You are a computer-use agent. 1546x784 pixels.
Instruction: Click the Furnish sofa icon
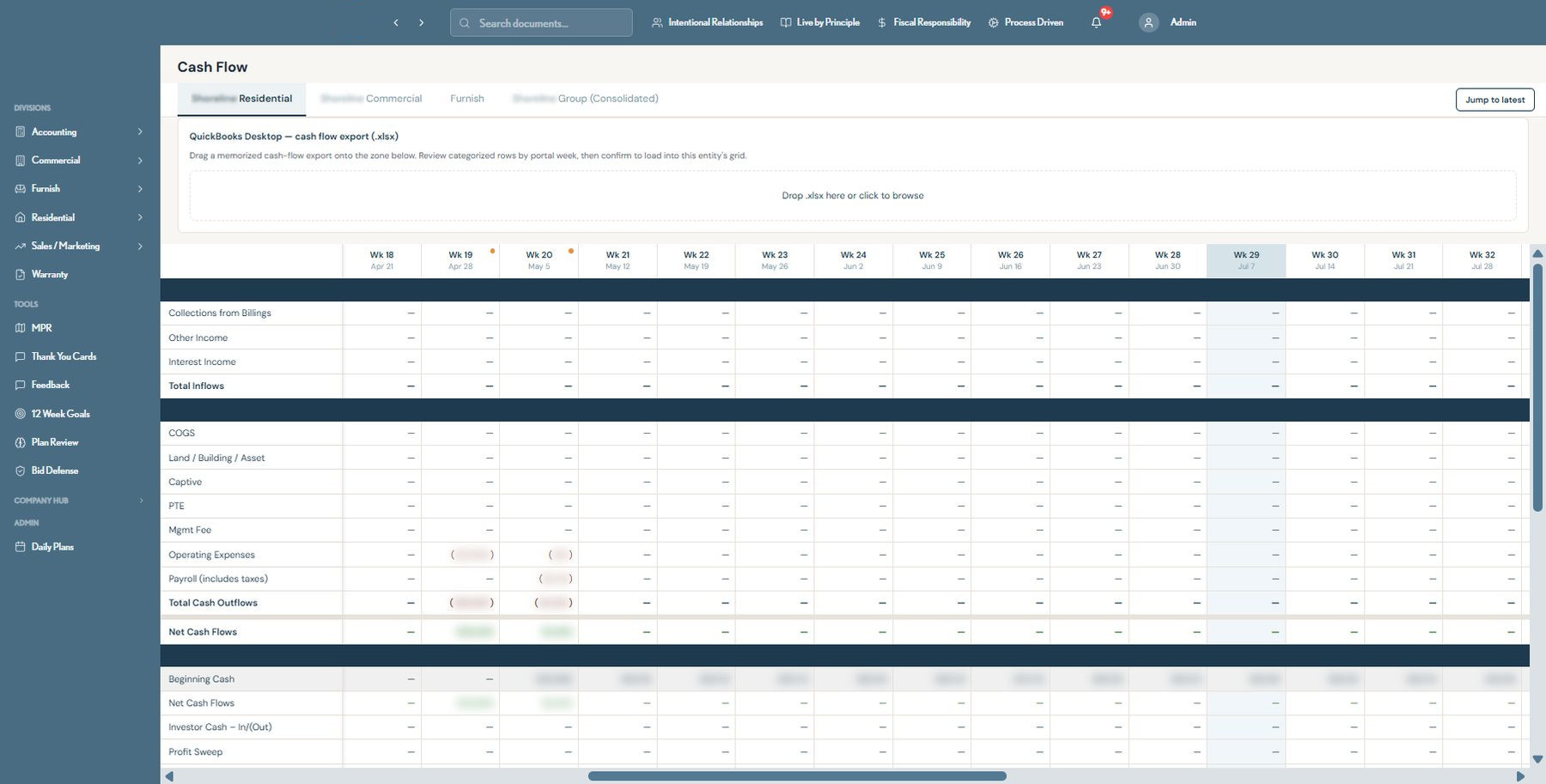pyautogui.click(x=21, y=189)
